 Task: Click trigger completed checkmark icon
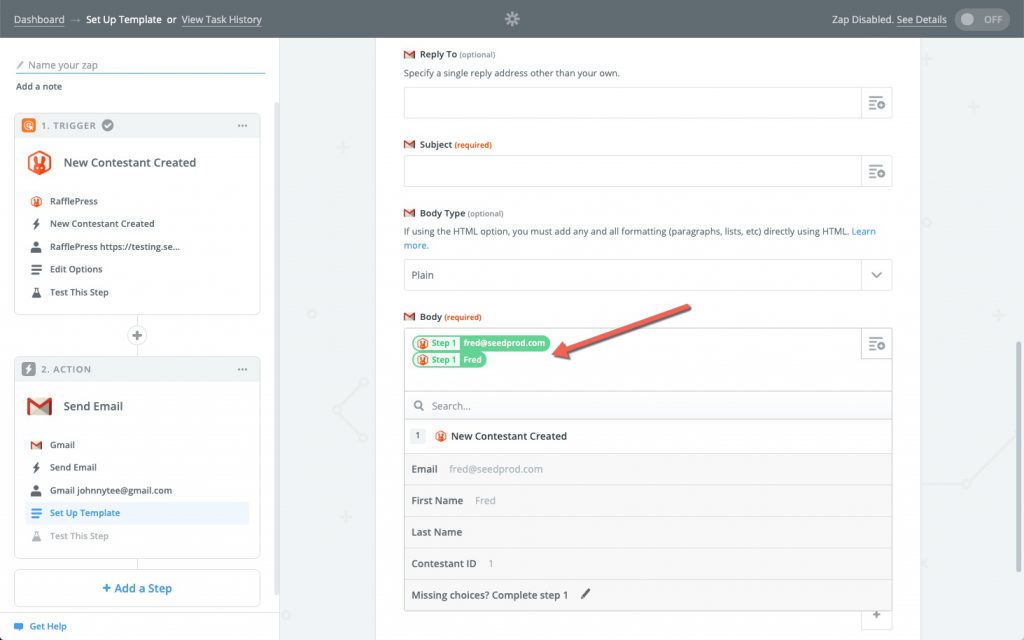(108, 125)
